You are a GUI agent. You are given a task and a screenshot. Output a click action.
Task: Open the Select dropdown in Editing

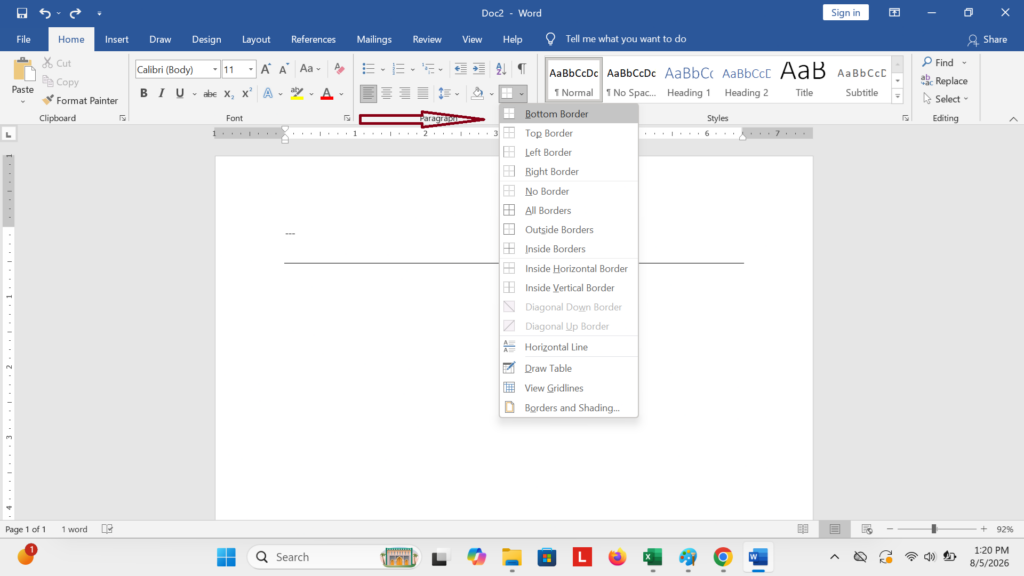pyautogui.click(x=946, y=99)
